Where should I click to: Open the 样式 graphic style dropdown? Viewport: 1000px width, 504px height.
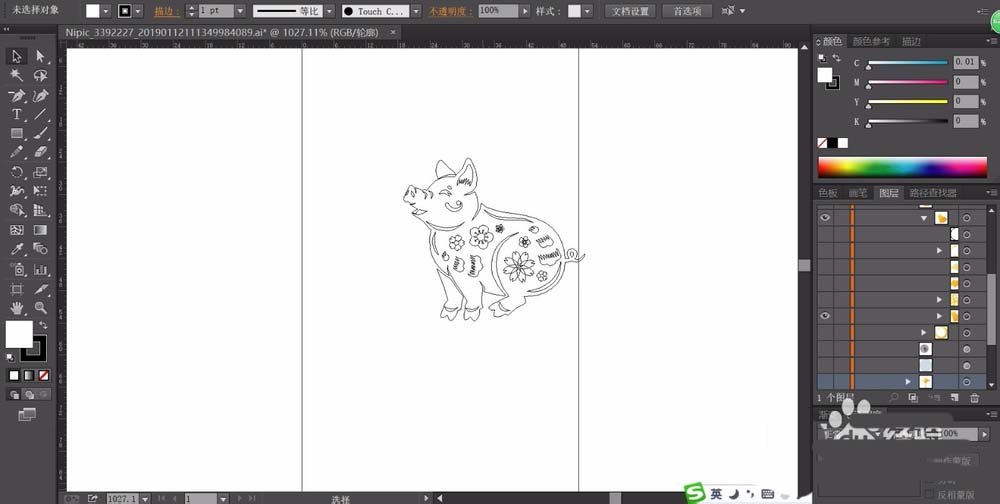[x=587, y=11]
